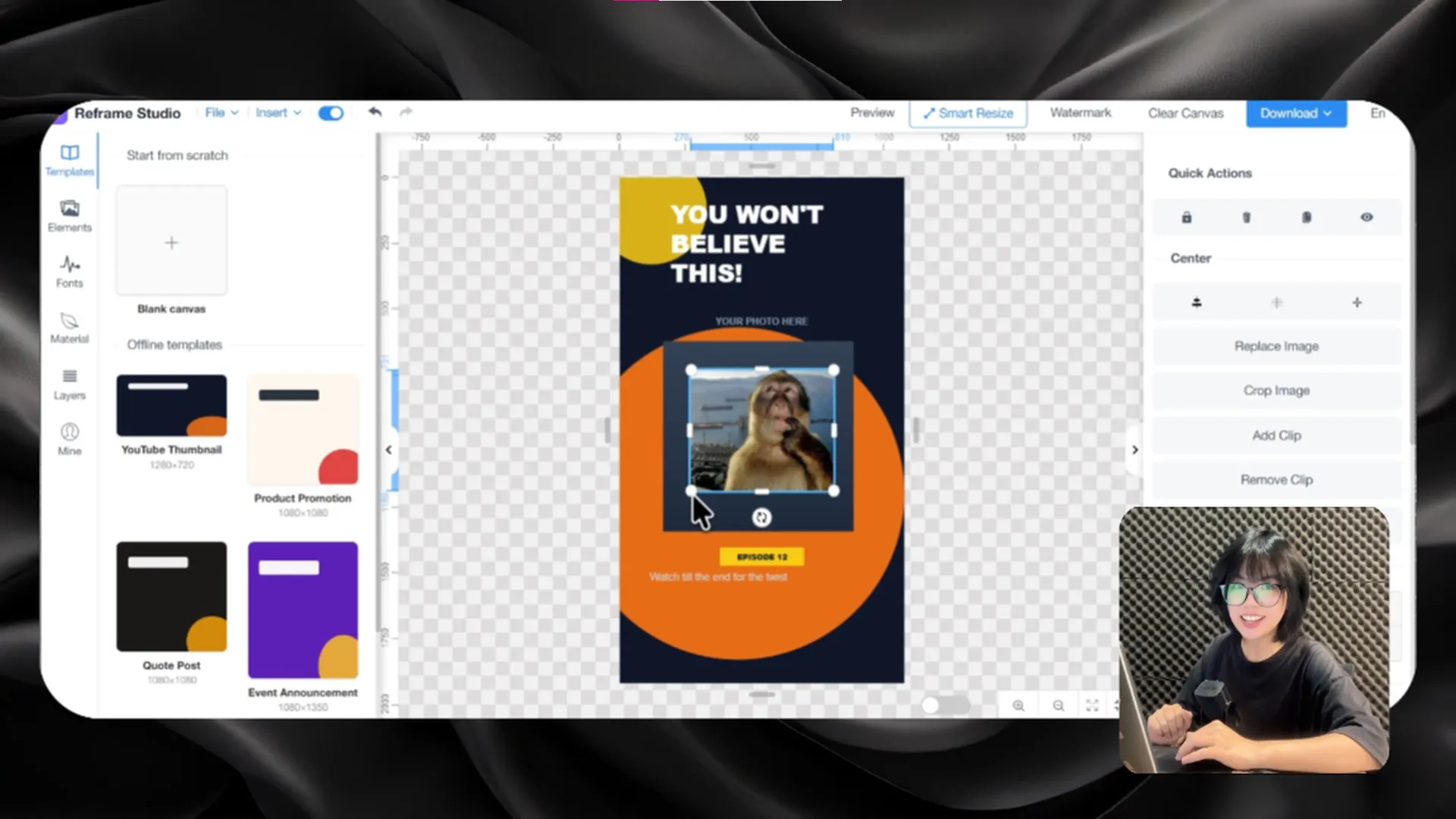This screenshot has height=819, width=1456.
Task: Duplicate the selected element with copy icon
Action: pos(1306,218)
